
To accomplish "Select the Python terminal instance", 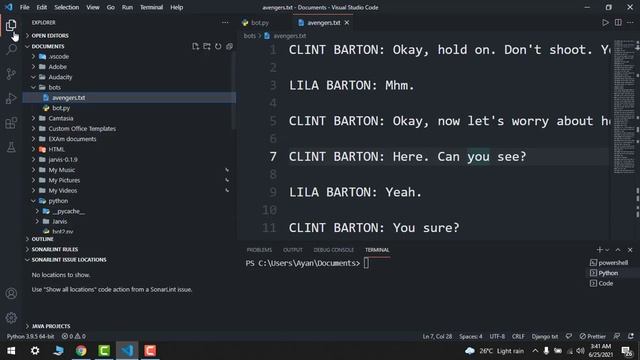I will pyautogui.click(x=609, y=273).
